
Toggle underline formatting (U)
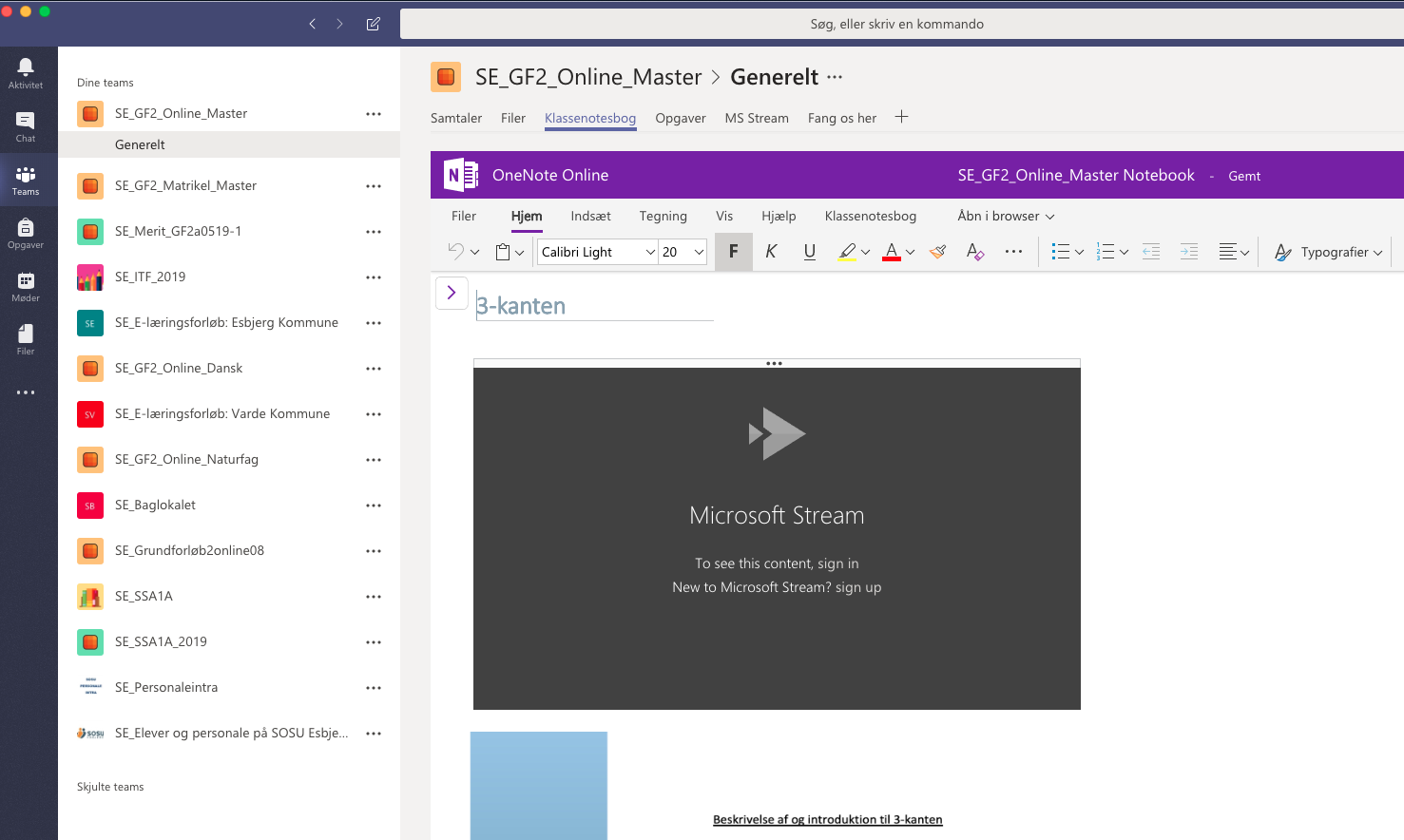tap(810, 252)
